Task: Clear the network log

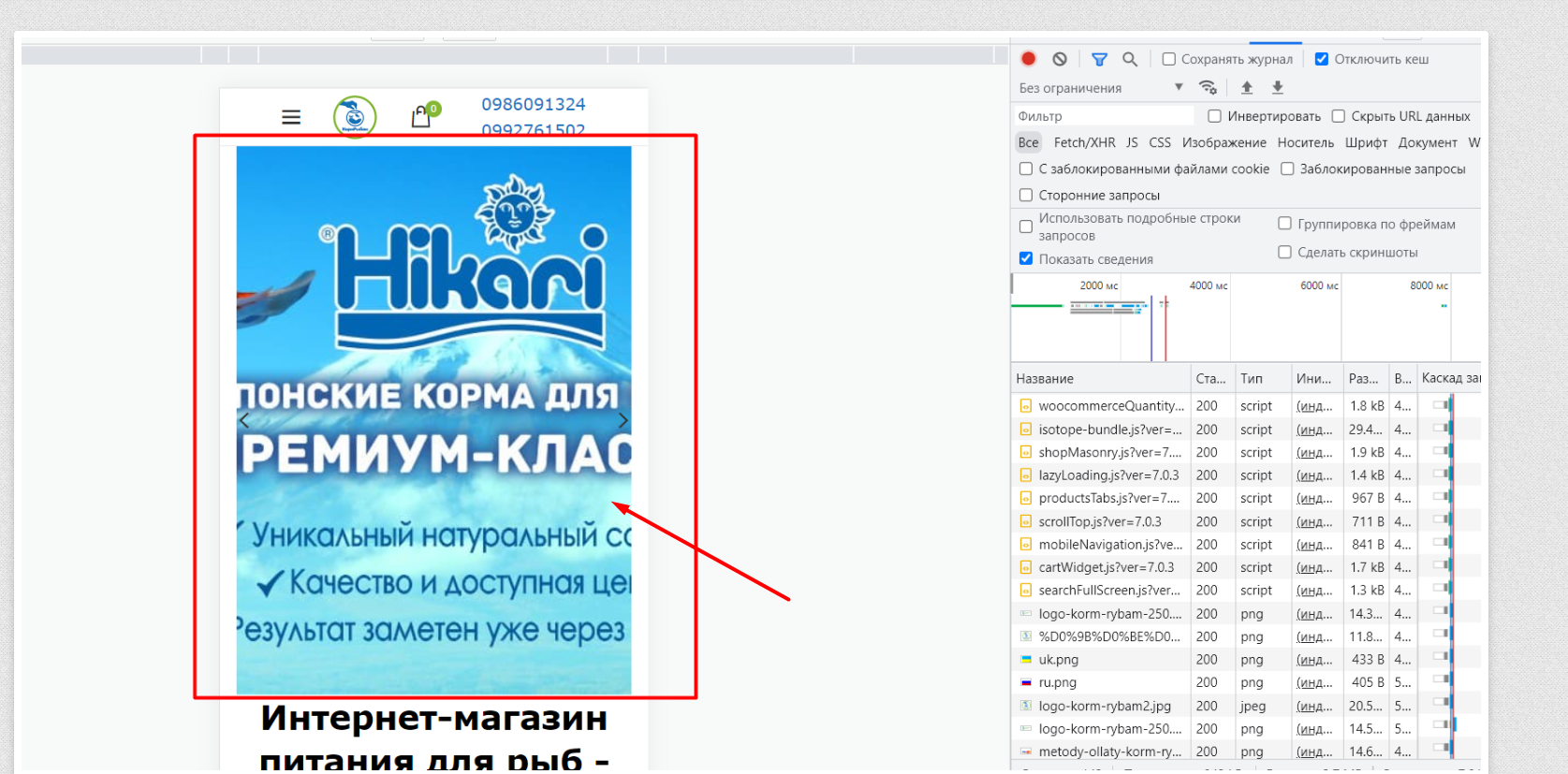Action: click(1060, 59)
